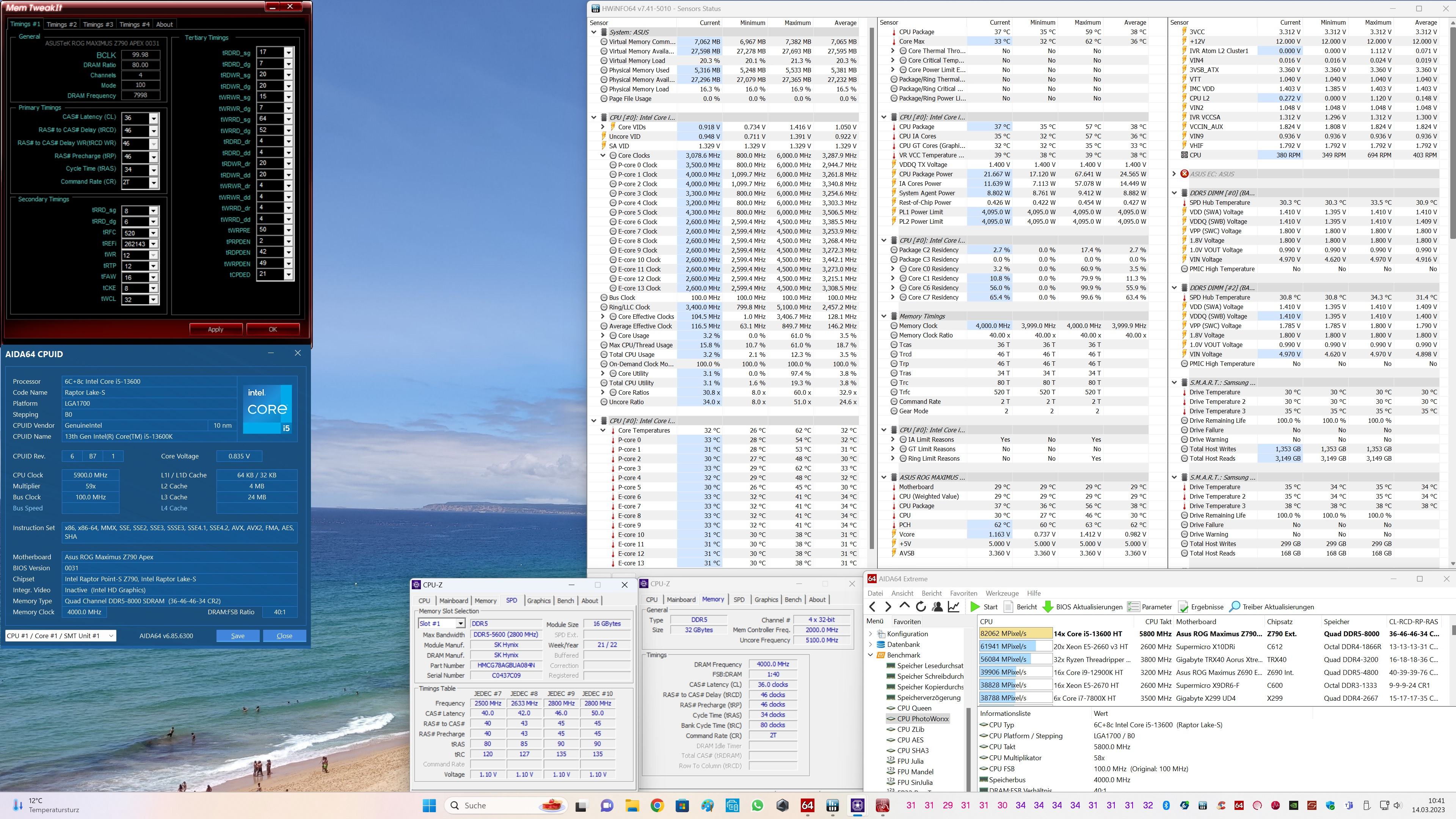This screenshot has width=1456, height=819.
Task: Open Slot #1 dropdown in CPU-Z SPD
Action: [461, 623]
